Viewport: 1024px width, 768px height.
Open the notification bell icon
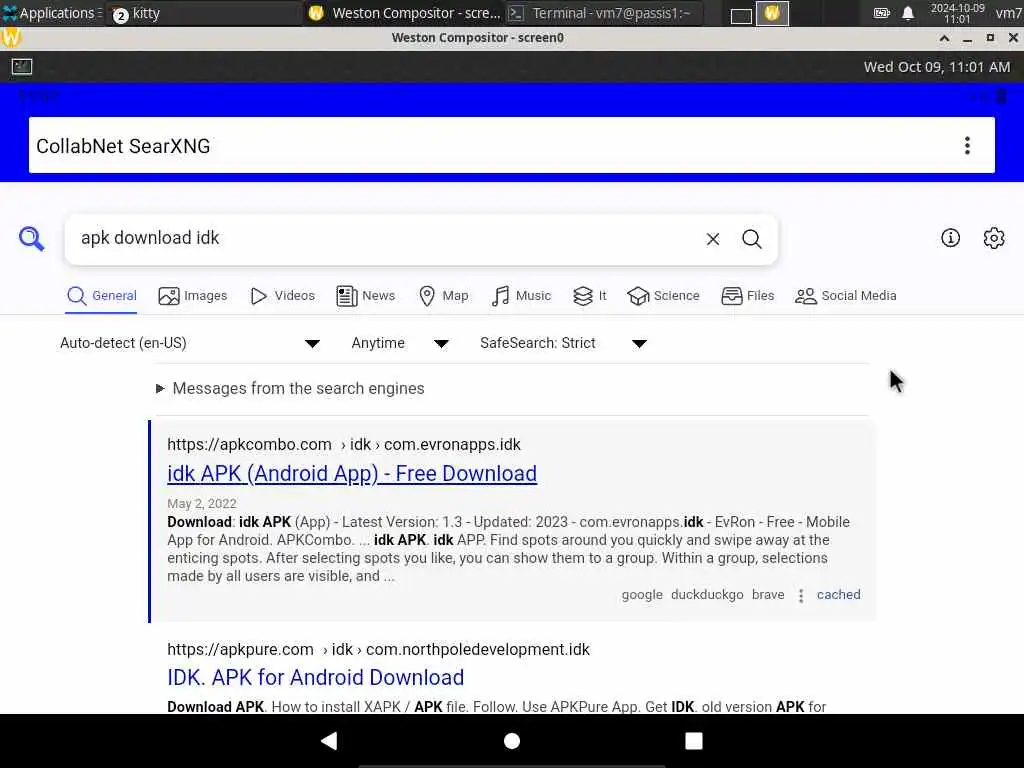point(908,13)
